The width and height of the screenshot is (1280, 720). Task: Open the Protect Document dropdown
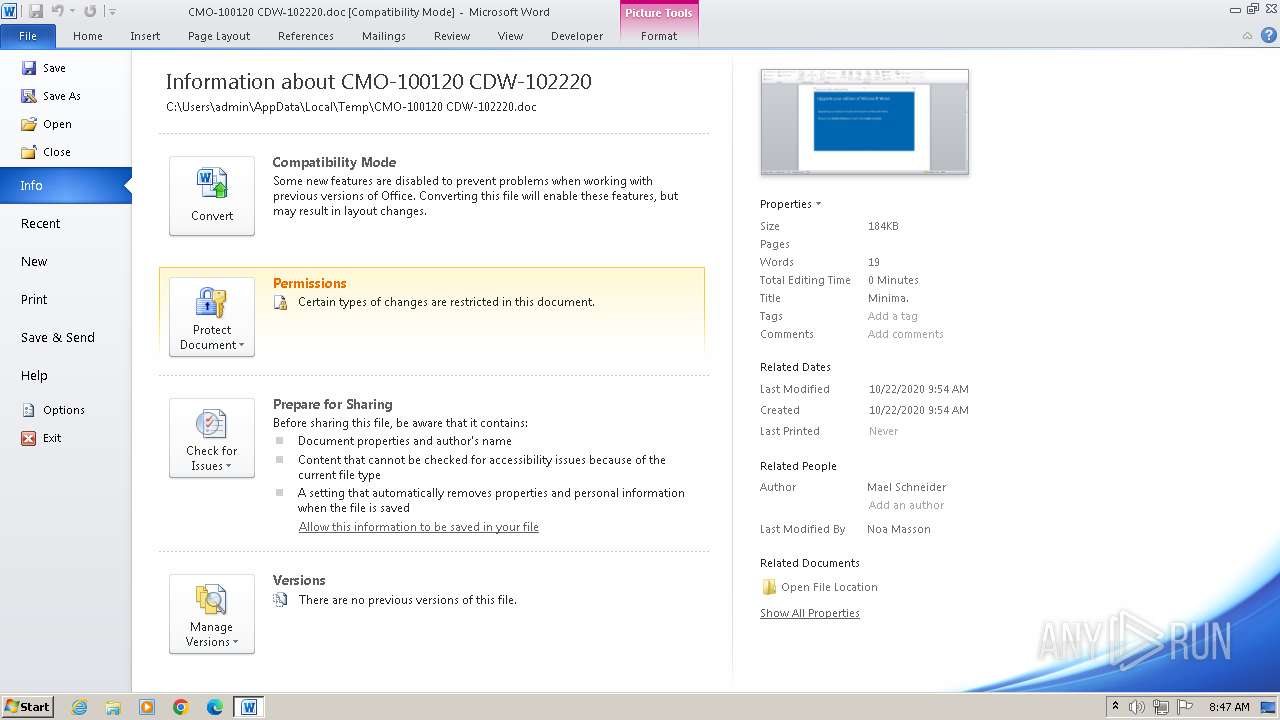pos(212,317)
